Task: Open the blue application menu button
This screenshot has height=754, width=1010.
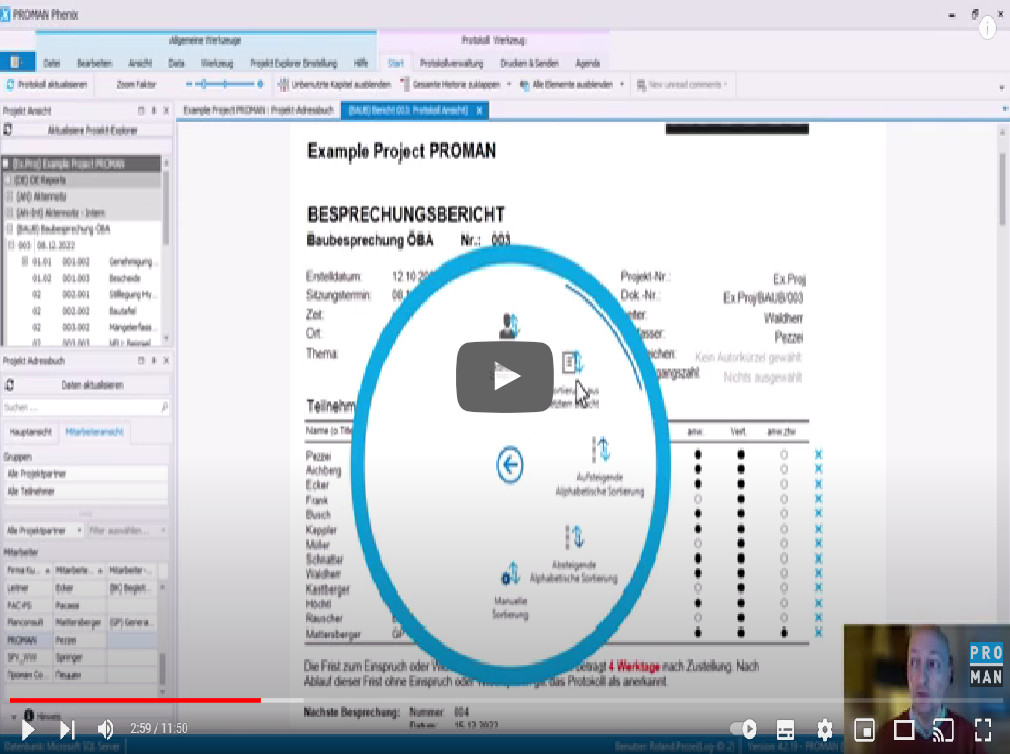Action: (17, 62)
